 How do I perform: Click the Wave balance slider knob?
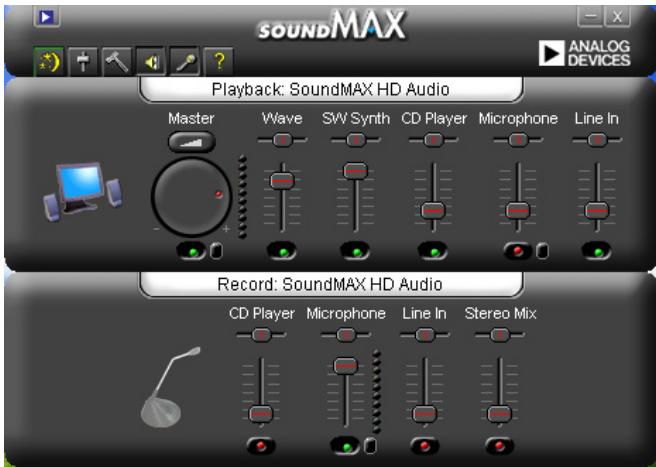tap(283, 140)
